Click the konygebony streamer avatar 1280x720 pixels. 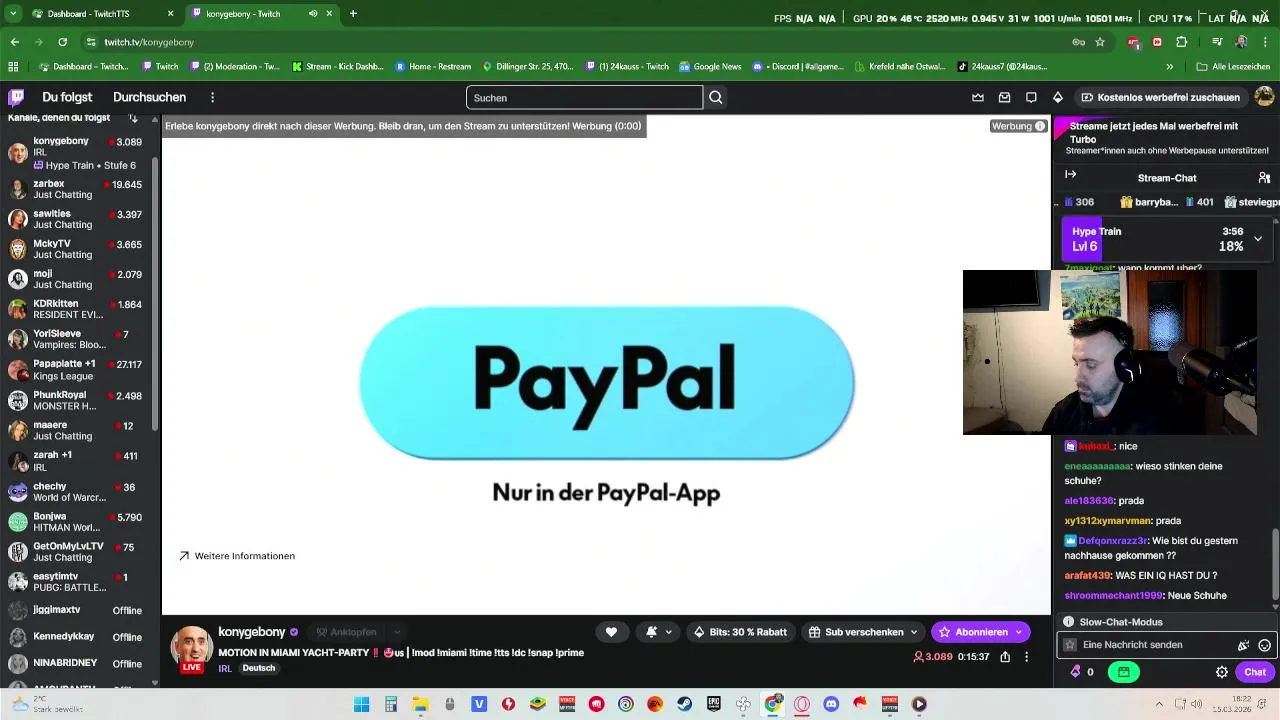pyautogui.click(x=191, y=646)
